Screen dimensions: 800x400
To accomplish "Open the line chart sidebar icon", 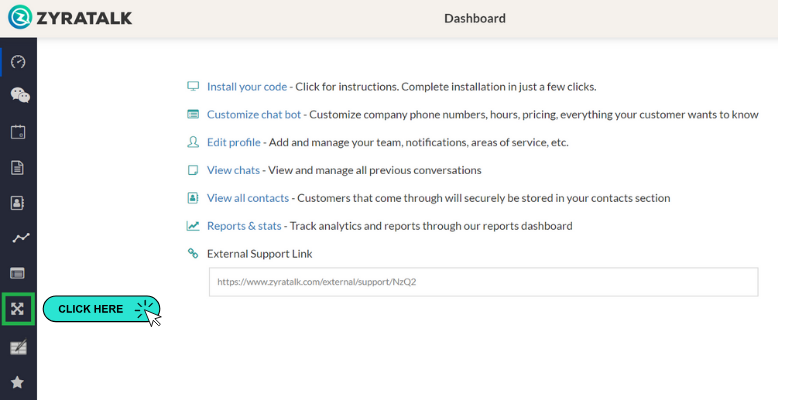I will point(18,238).
